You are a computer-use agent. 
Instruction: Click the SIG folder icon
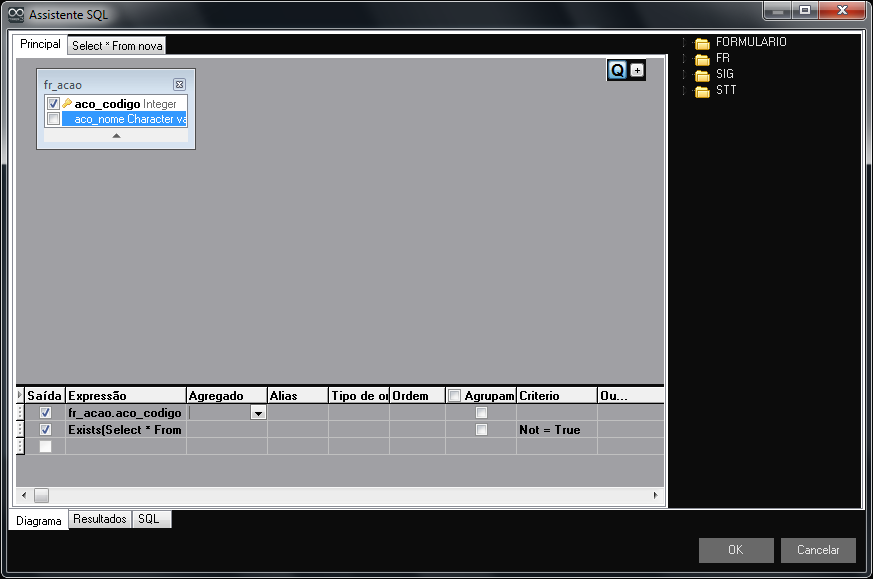[702, 75]
